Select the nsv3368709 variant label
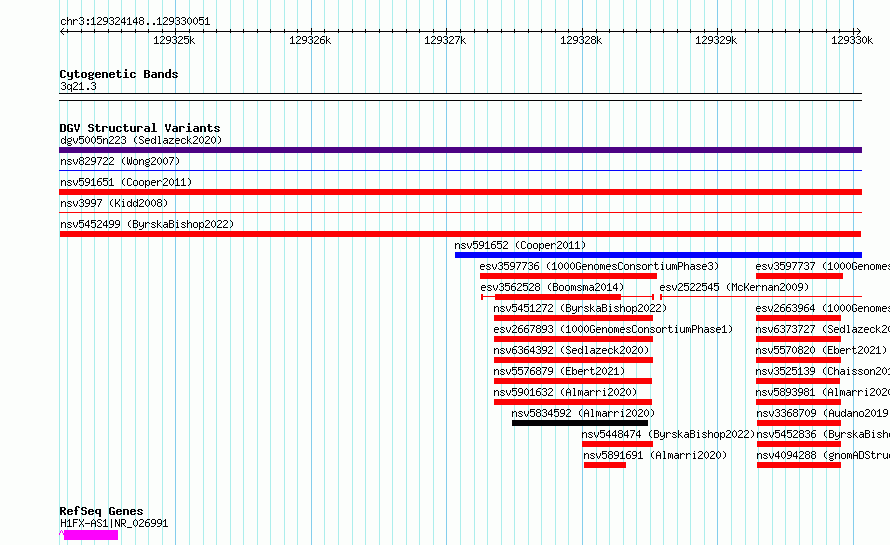The height and width of the screenshot is (545, 890). click(822, 413)
